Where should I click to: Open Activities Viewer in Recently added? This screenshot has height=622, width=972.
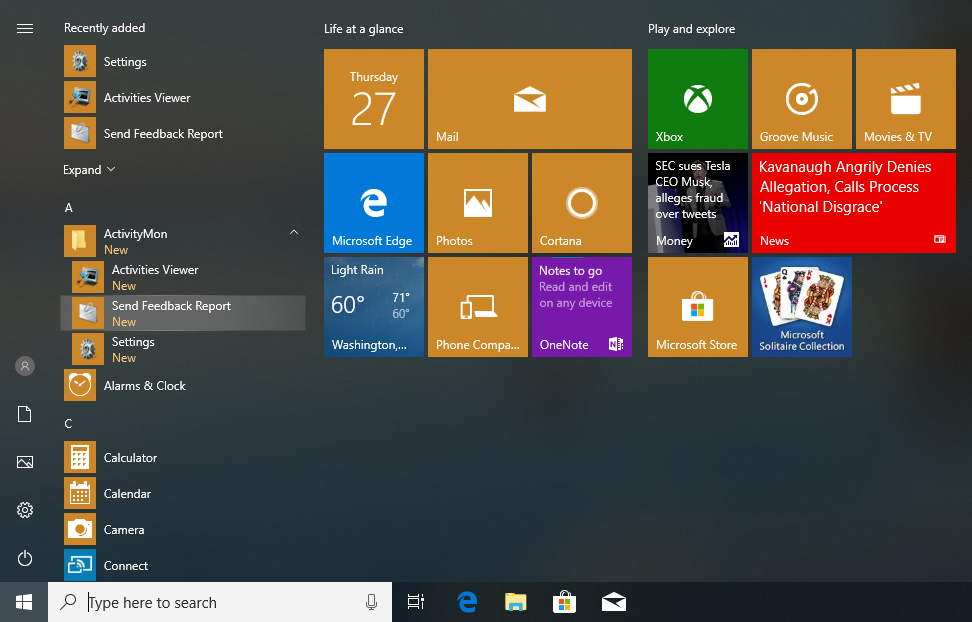click(x=184, y=97)
